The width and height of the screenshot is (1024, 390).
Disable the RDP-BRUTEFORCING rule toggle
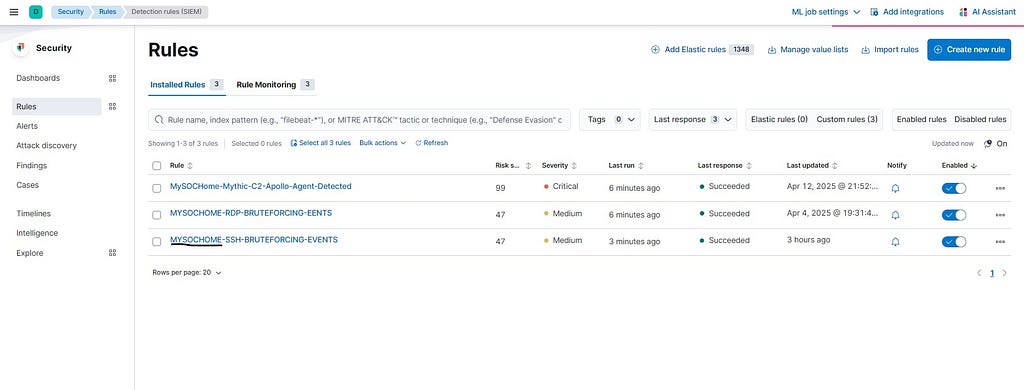click(x=954, y=215)
